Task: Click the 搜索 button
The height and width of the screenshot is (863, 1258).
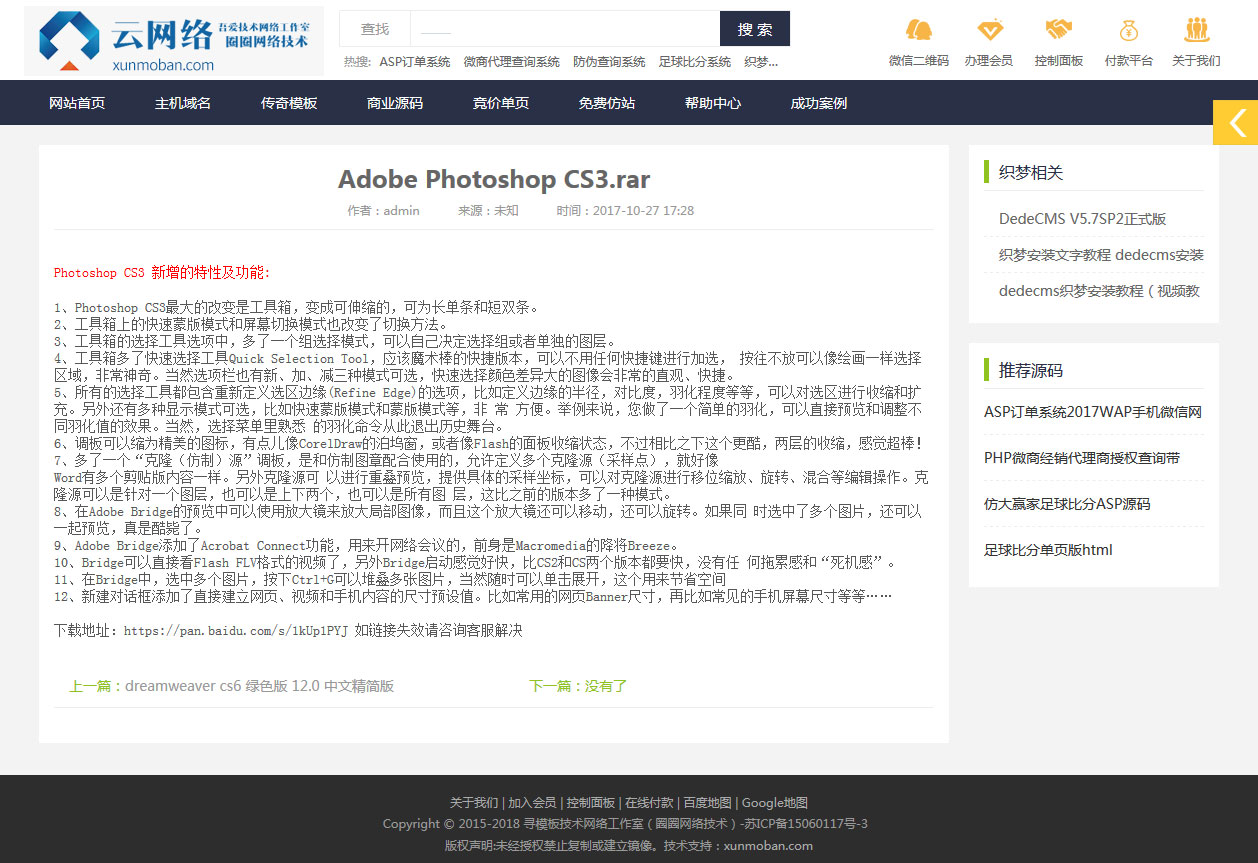Action: tap(755, 29)
